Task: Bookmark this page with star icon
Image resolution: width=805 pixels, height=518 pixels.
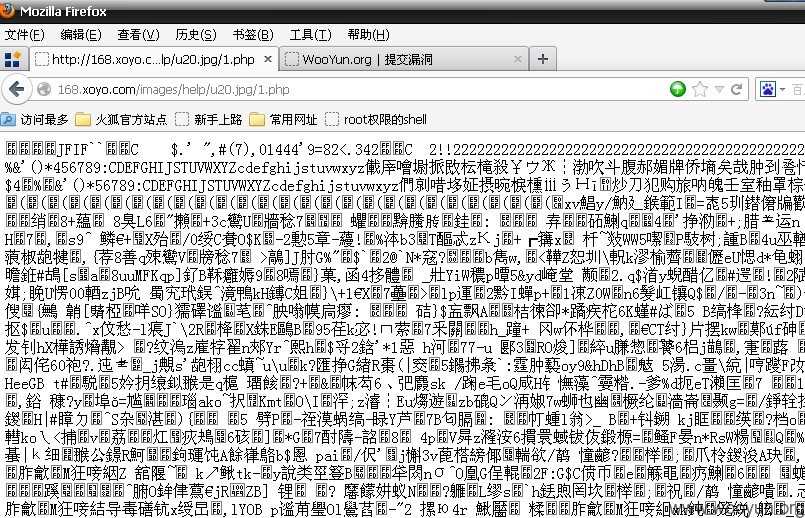Action: pyautogui.click(x=700, y=90)
